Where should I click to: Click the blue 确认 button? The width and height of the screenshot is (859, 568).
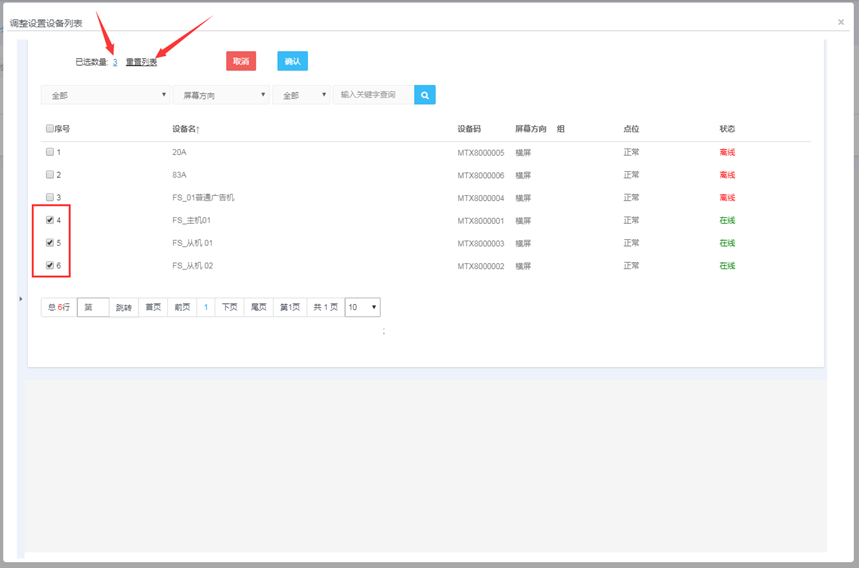coord(292,61)
